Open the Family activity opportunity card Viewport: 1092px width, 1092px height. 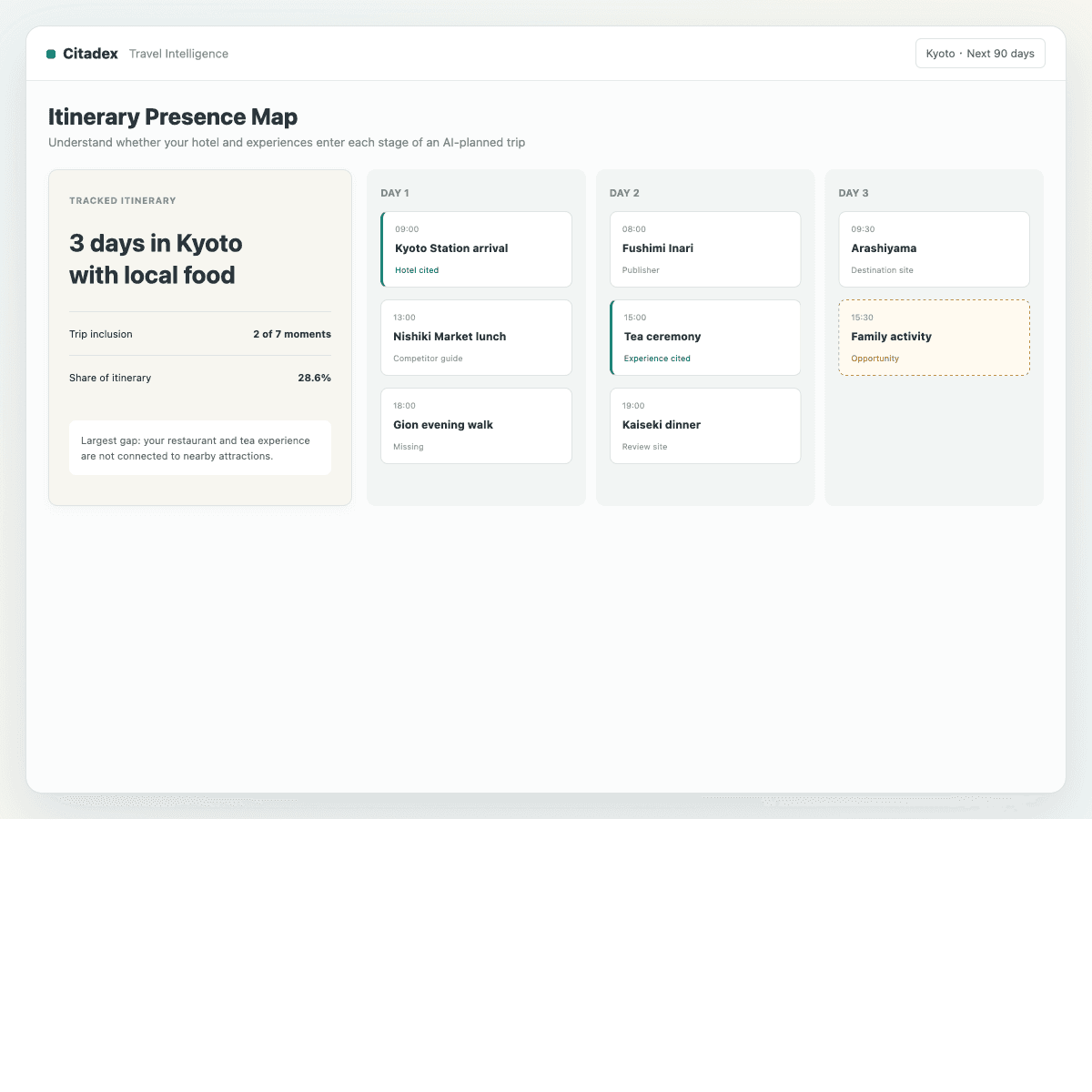[x=934, y=338]
